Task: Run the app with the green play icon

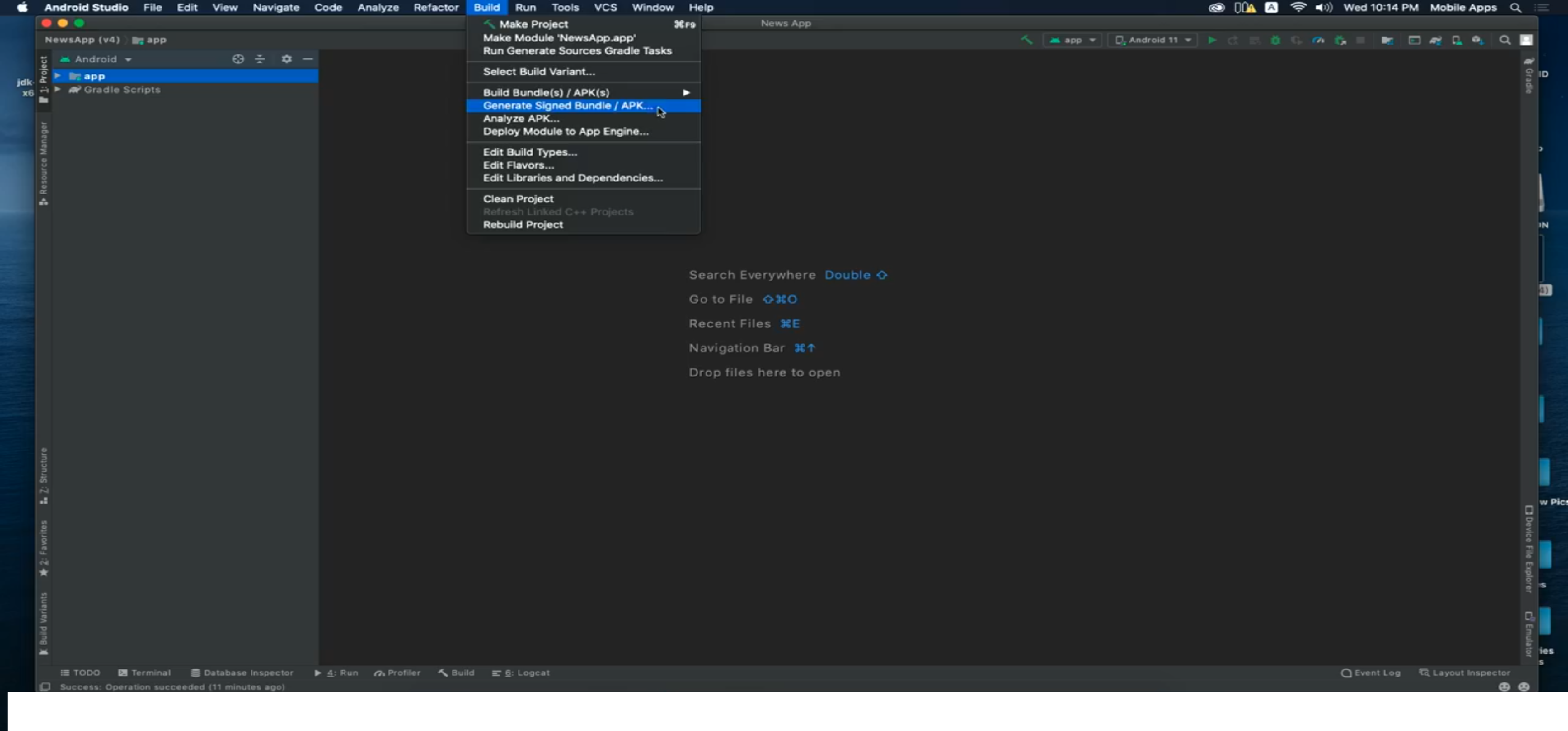Action: (1212, 40)
